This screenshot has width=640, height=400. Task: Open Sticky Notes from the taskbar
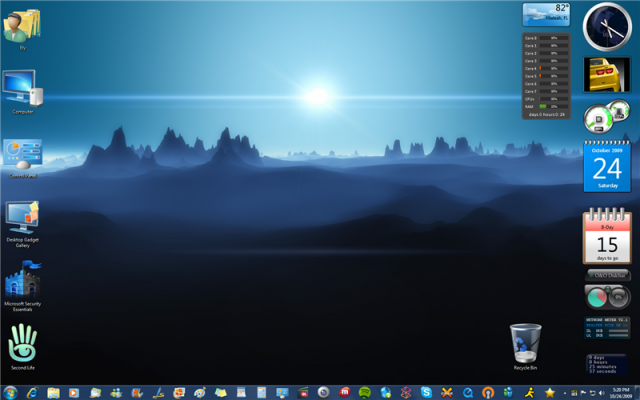(220, 393)
